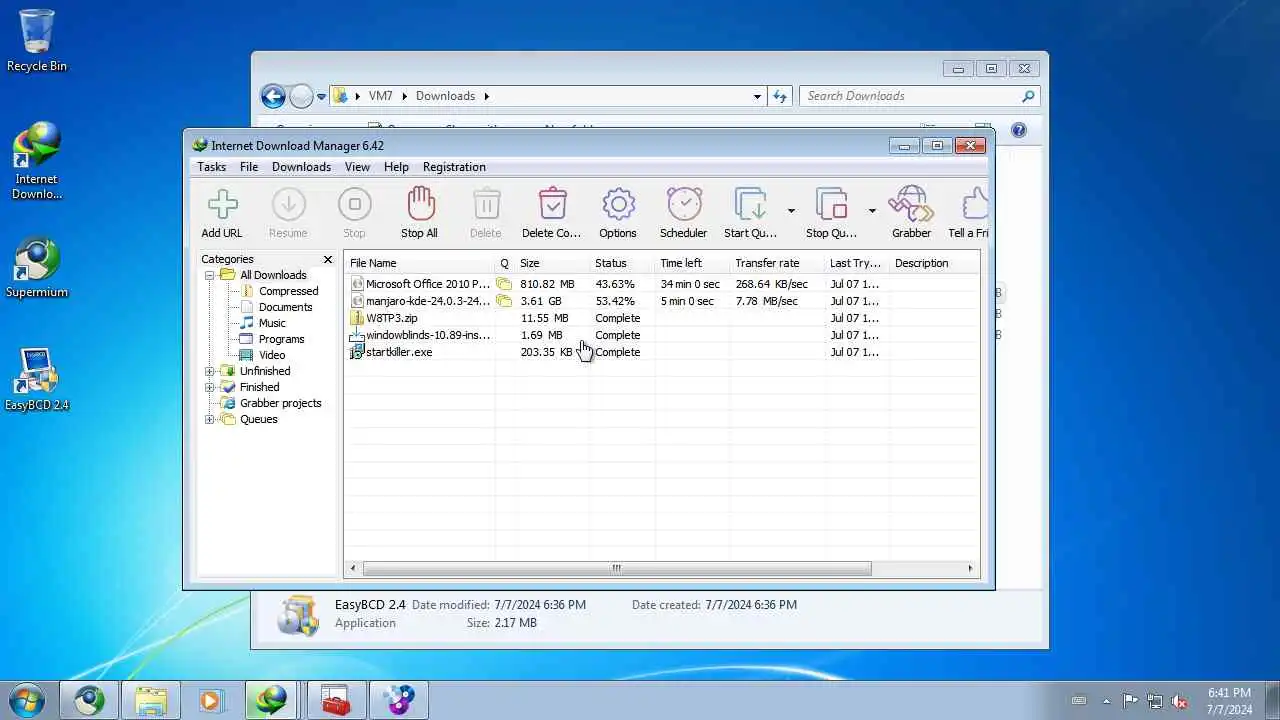The height and width of the screenshot is (720, 1280).
Task: Click the Stop All hand icon
Action: pyautogui.click(x=420, y=204)
